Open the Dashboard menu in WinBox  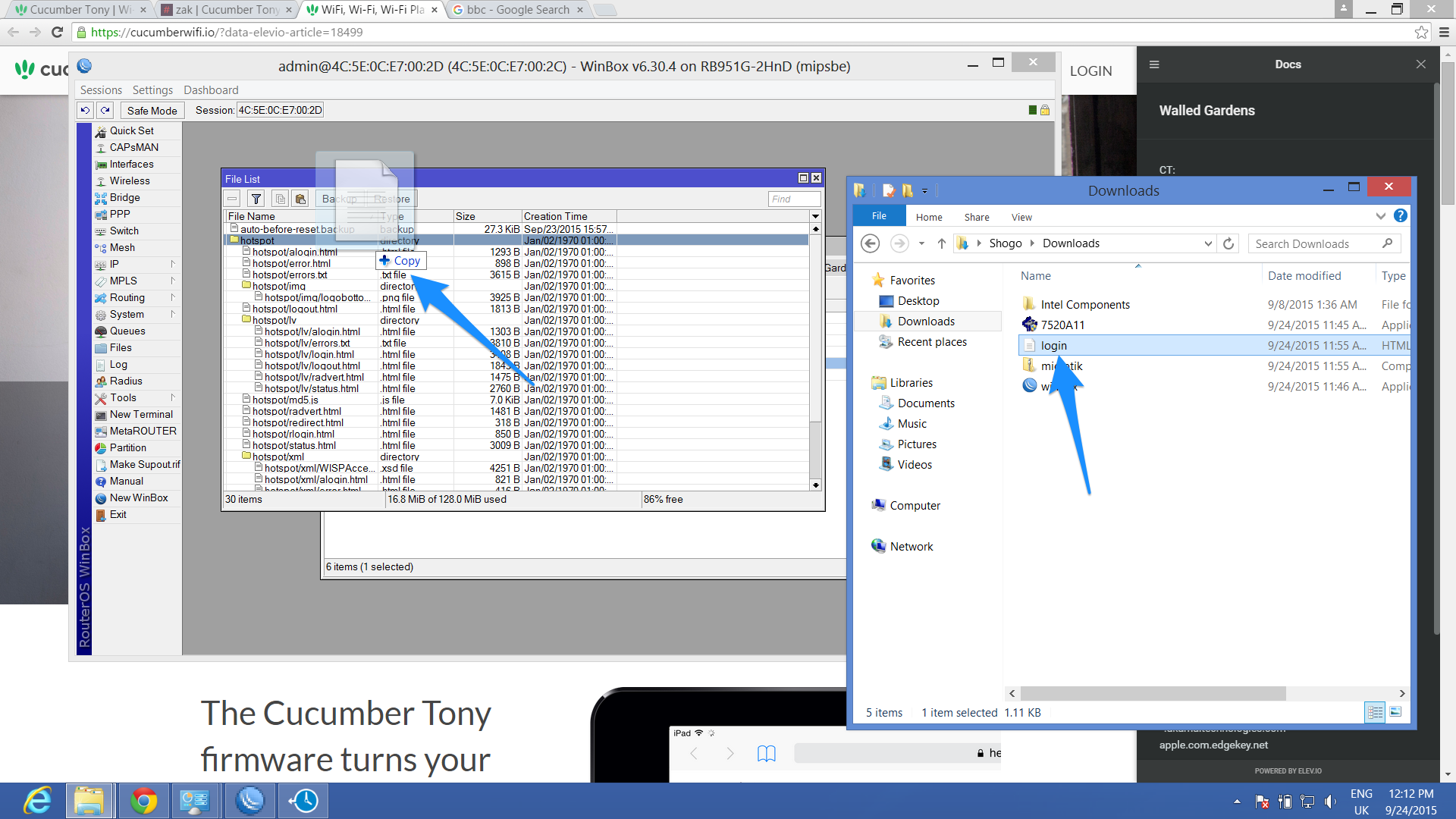click(211, 89)
